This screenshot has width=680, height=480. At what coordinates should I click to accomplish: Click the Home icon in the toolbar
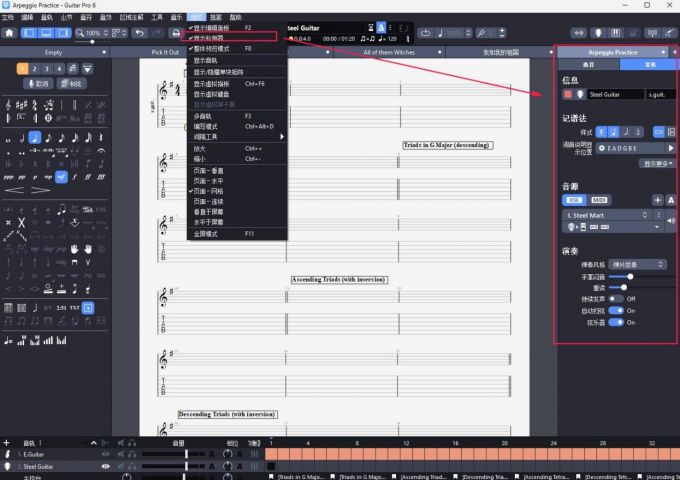[9, 32]
